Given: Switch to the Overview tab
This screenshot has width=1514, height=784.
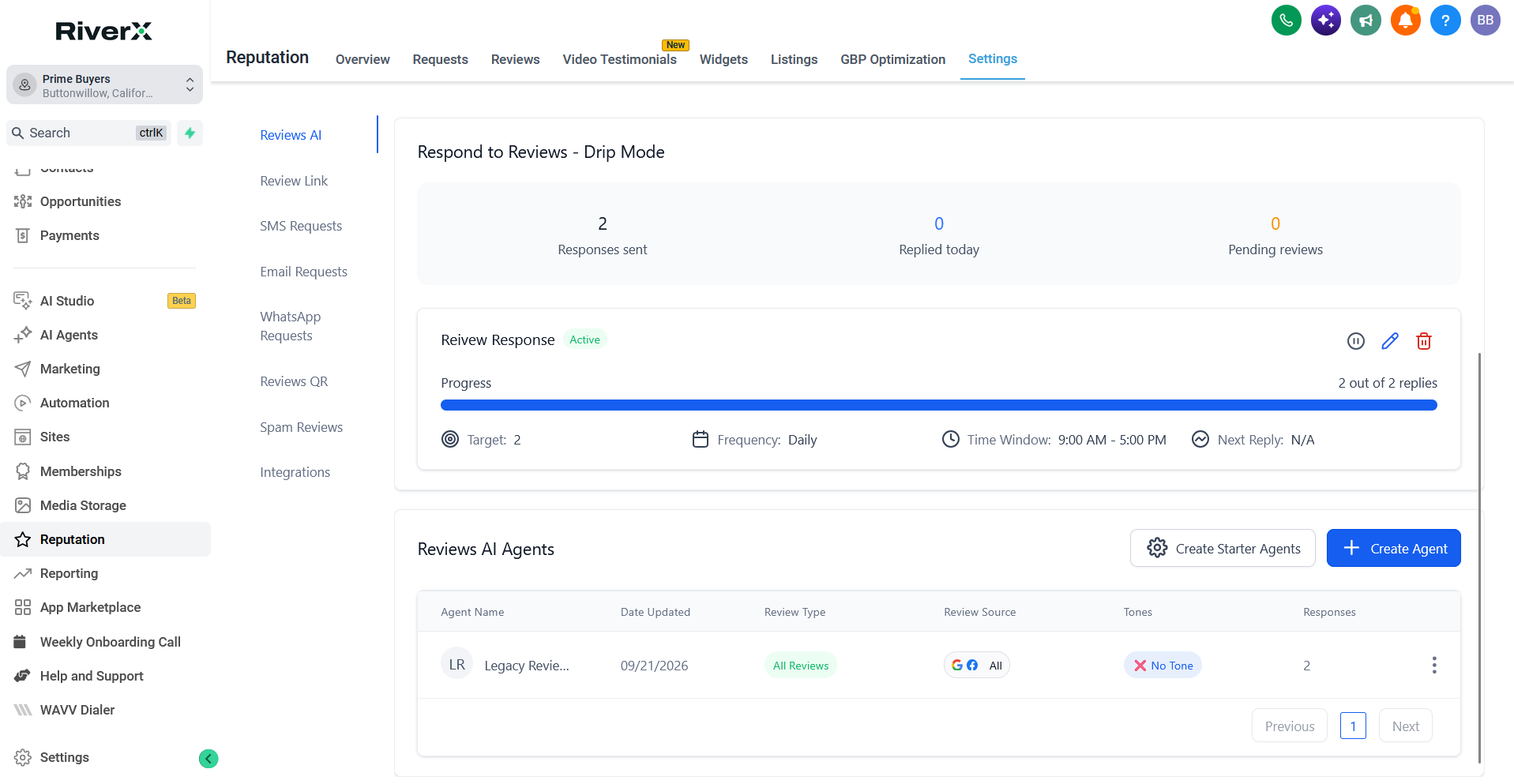Looking at the screenshot, I should [363, 59].
